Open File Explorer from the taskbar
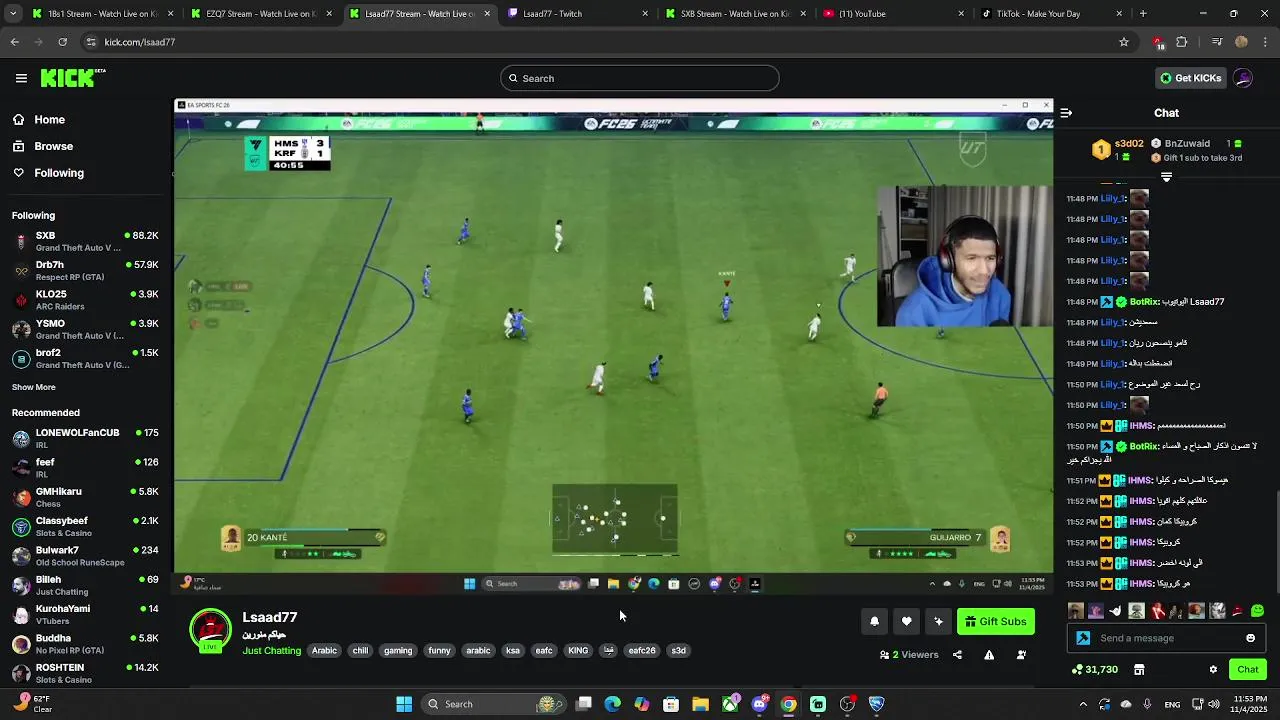 tap(700, 704)
